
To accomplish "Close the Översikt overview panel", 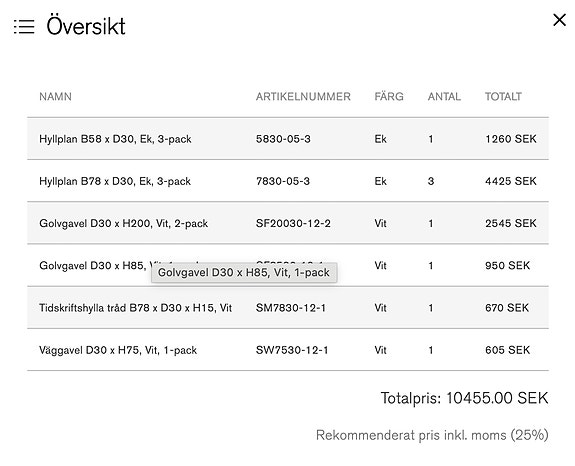I will click(x=559, y=20).
